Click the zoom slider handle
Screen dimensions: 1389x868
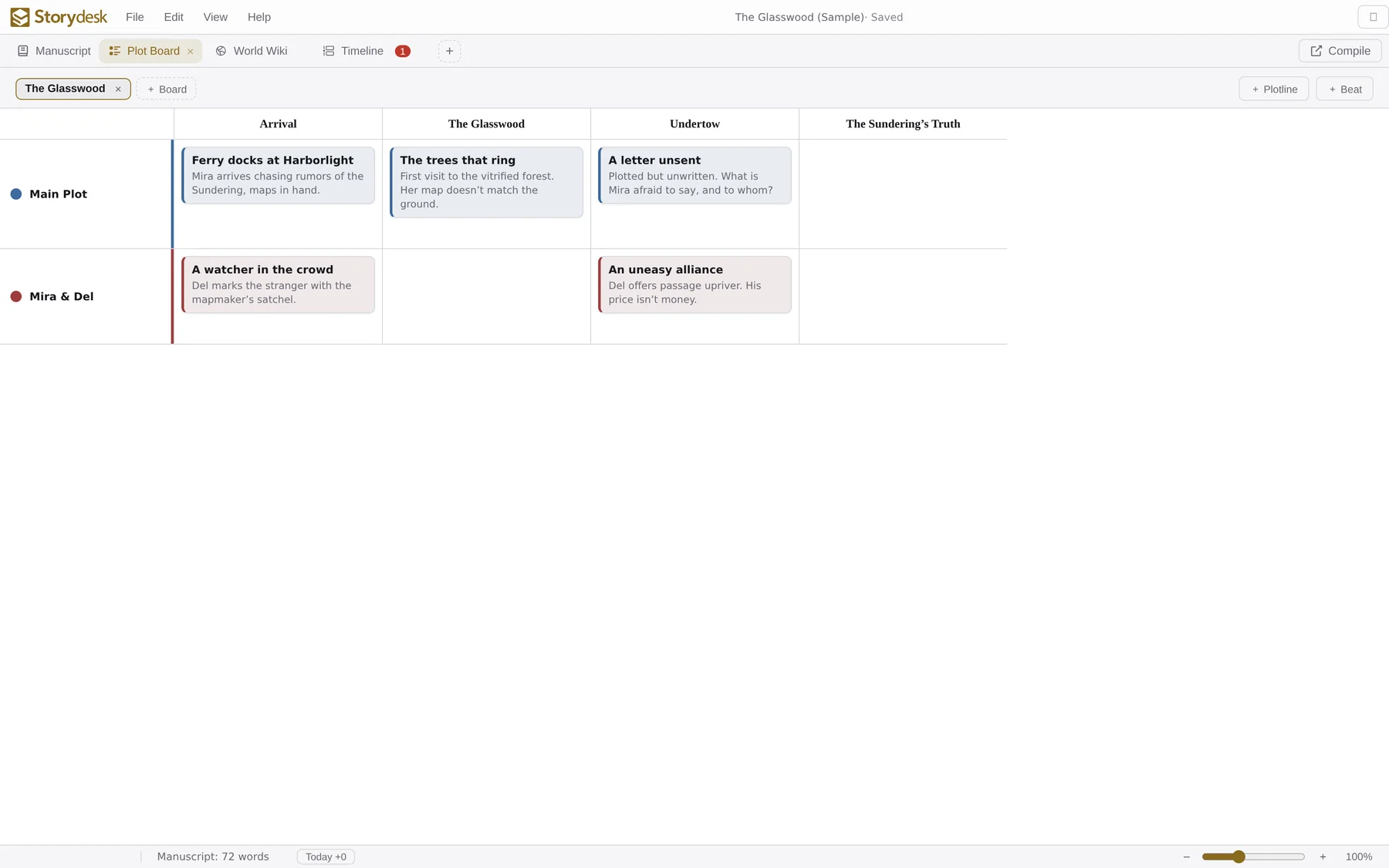(x=1239, y=856)
